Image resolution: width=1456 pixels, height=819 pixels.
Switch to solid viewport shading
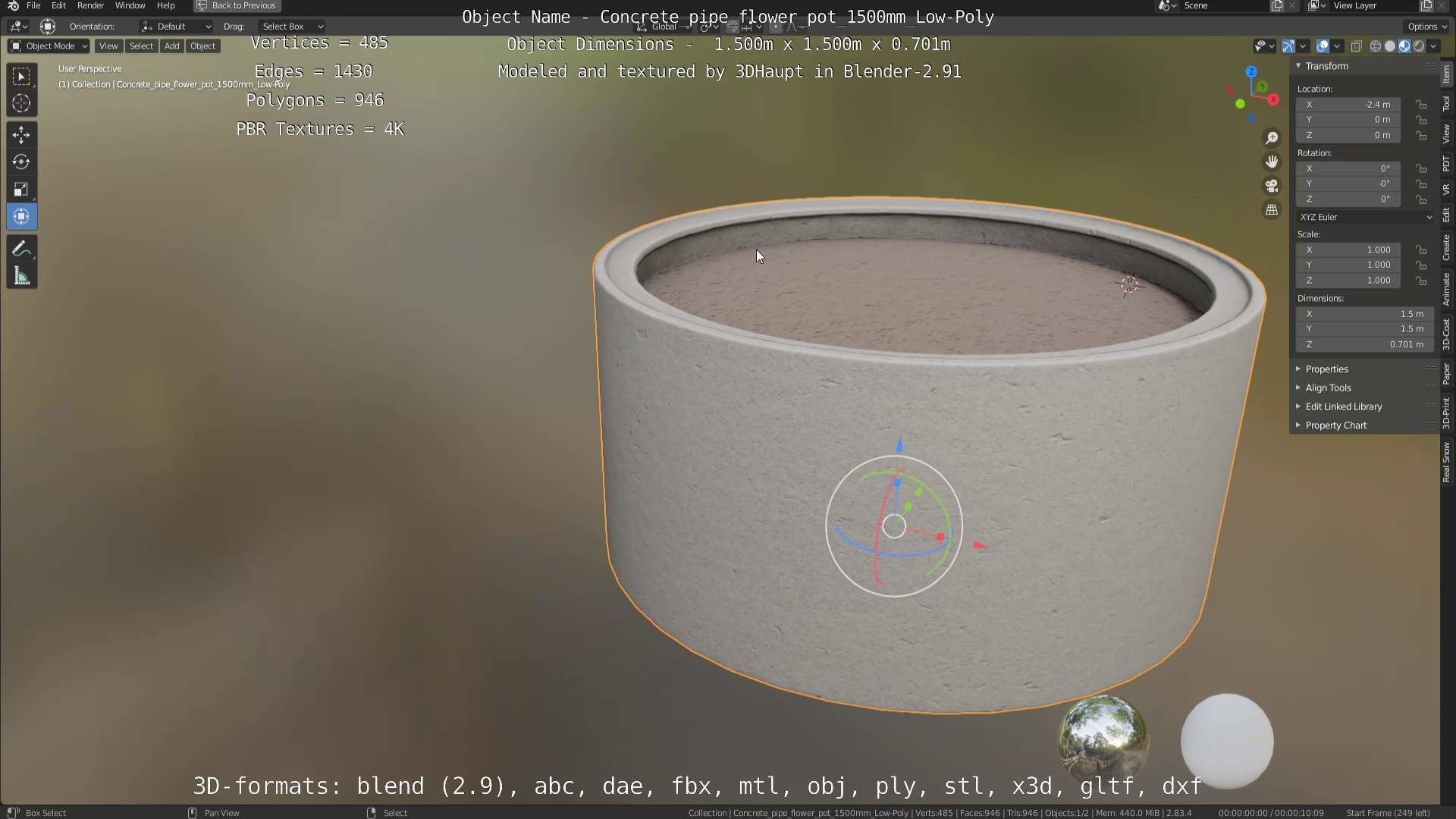(x=1390, y=46)
